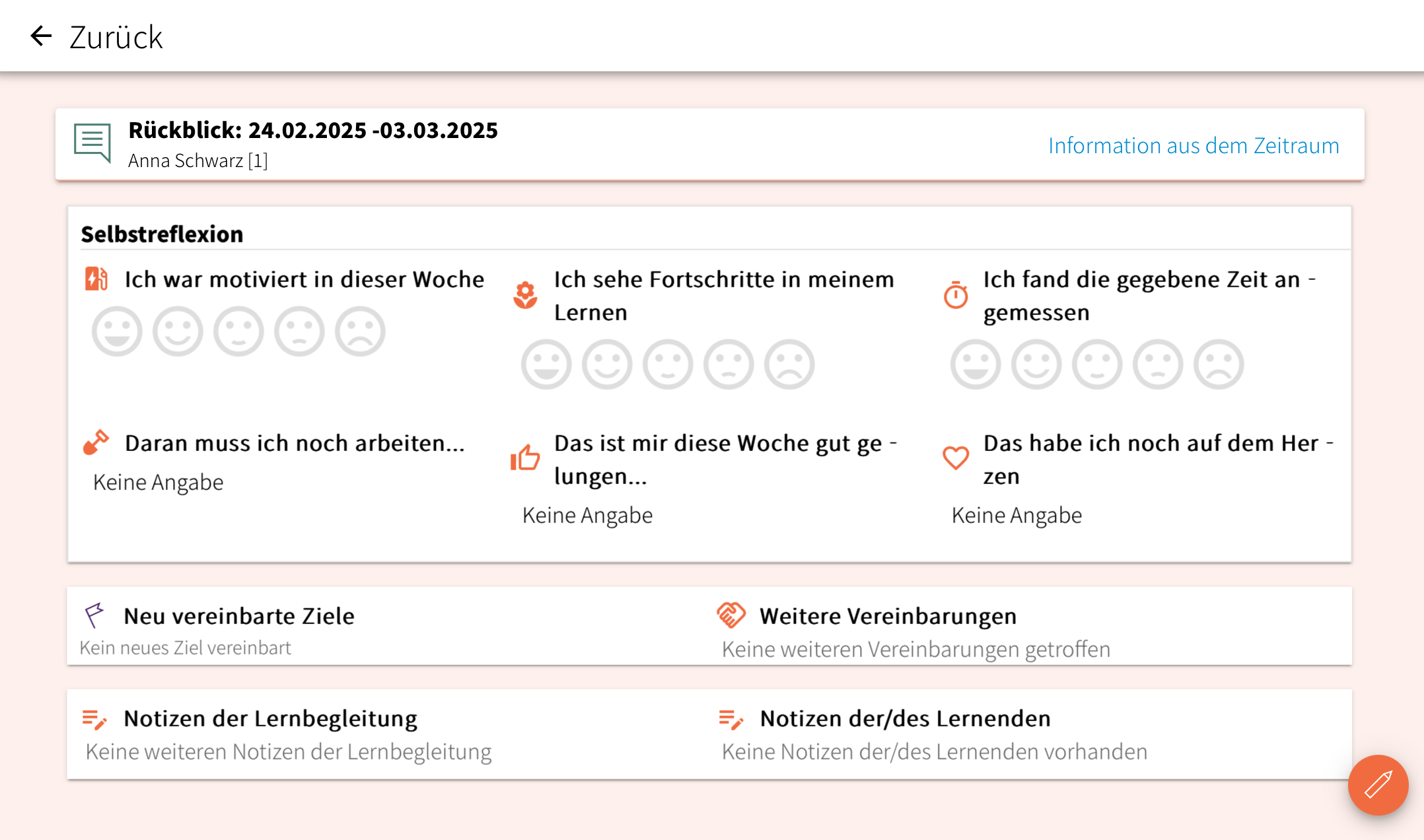The image size is (1424, 840).
Task: Click 'Daran muss ich noch arbeiten...'
Action: point(295,443)
